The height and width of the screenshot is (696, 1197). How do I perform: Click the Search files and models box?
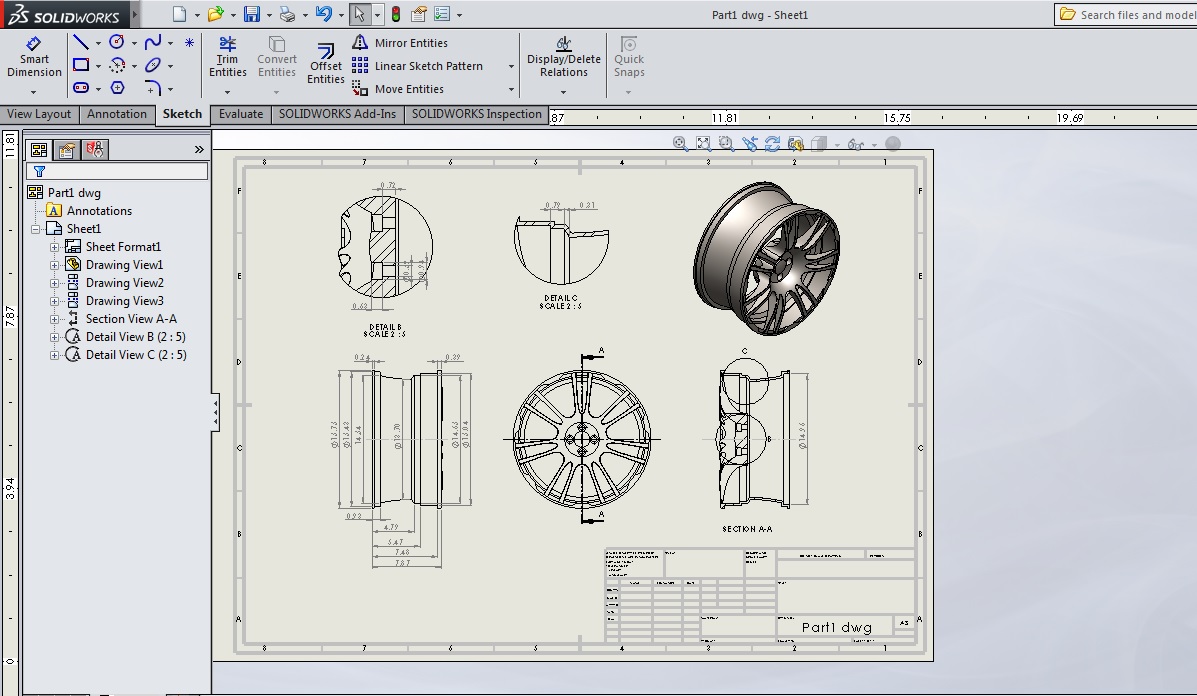pos(1126,14)
